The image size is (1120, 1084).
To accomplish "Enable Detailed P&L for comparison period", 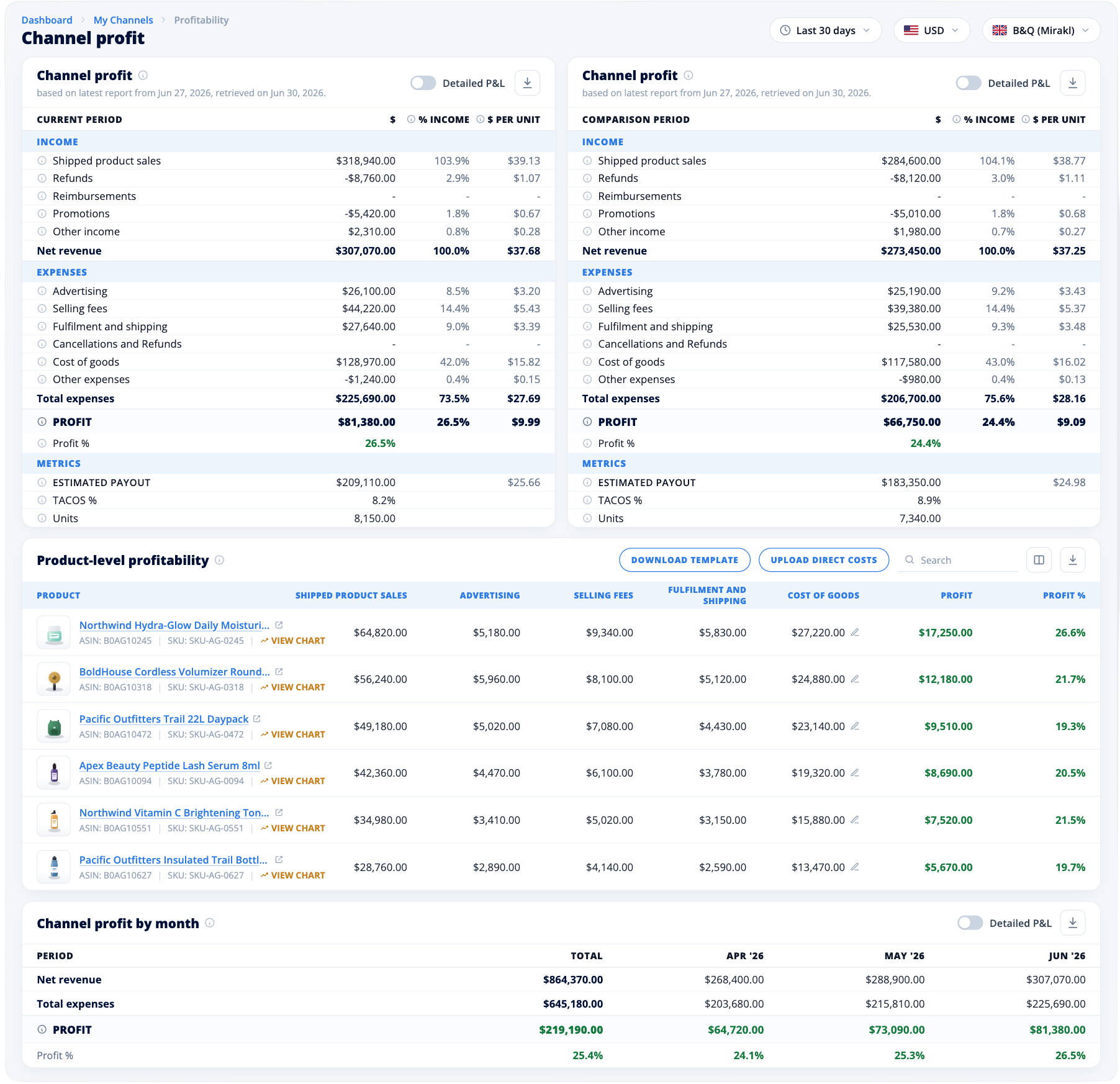I will point(969,83).
